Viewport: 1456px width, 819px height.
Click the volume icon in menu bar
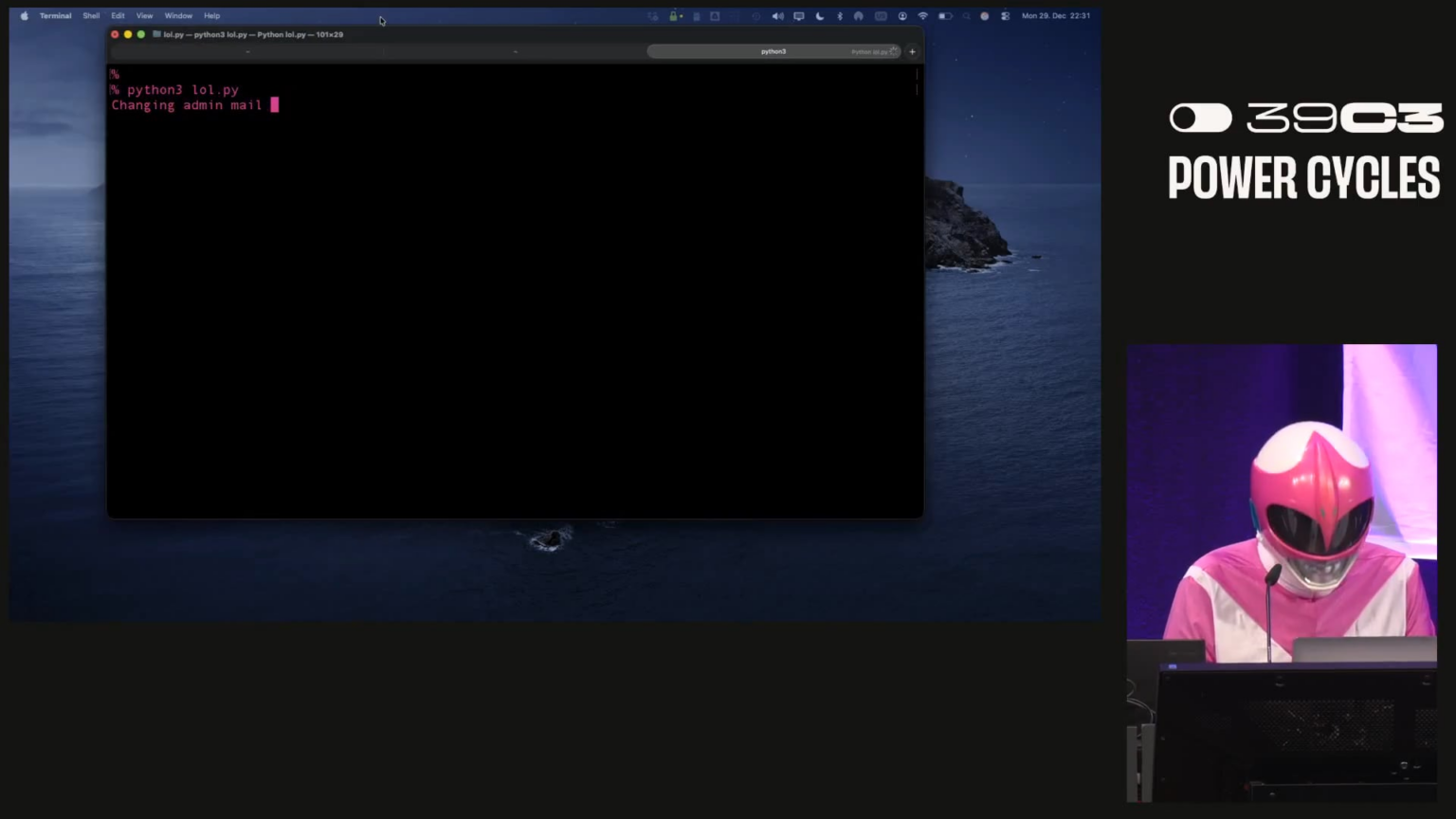pyautogui.click(x=777, y=16)
